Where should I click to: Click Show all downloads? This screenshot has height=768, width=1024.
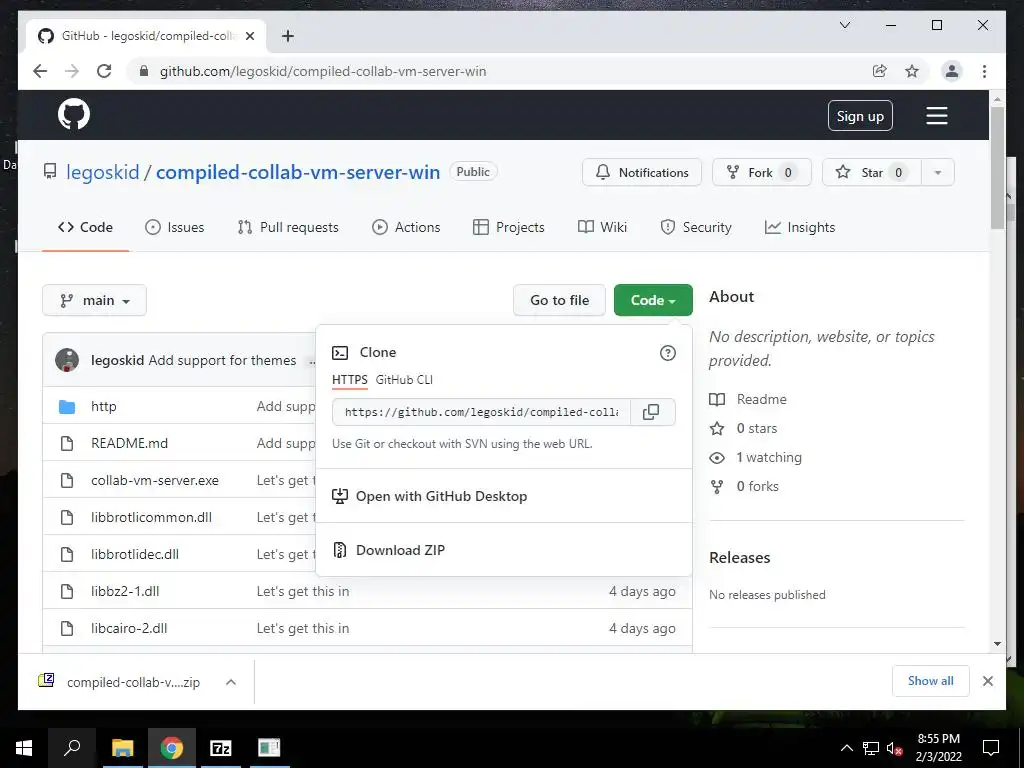click(931, 681)
